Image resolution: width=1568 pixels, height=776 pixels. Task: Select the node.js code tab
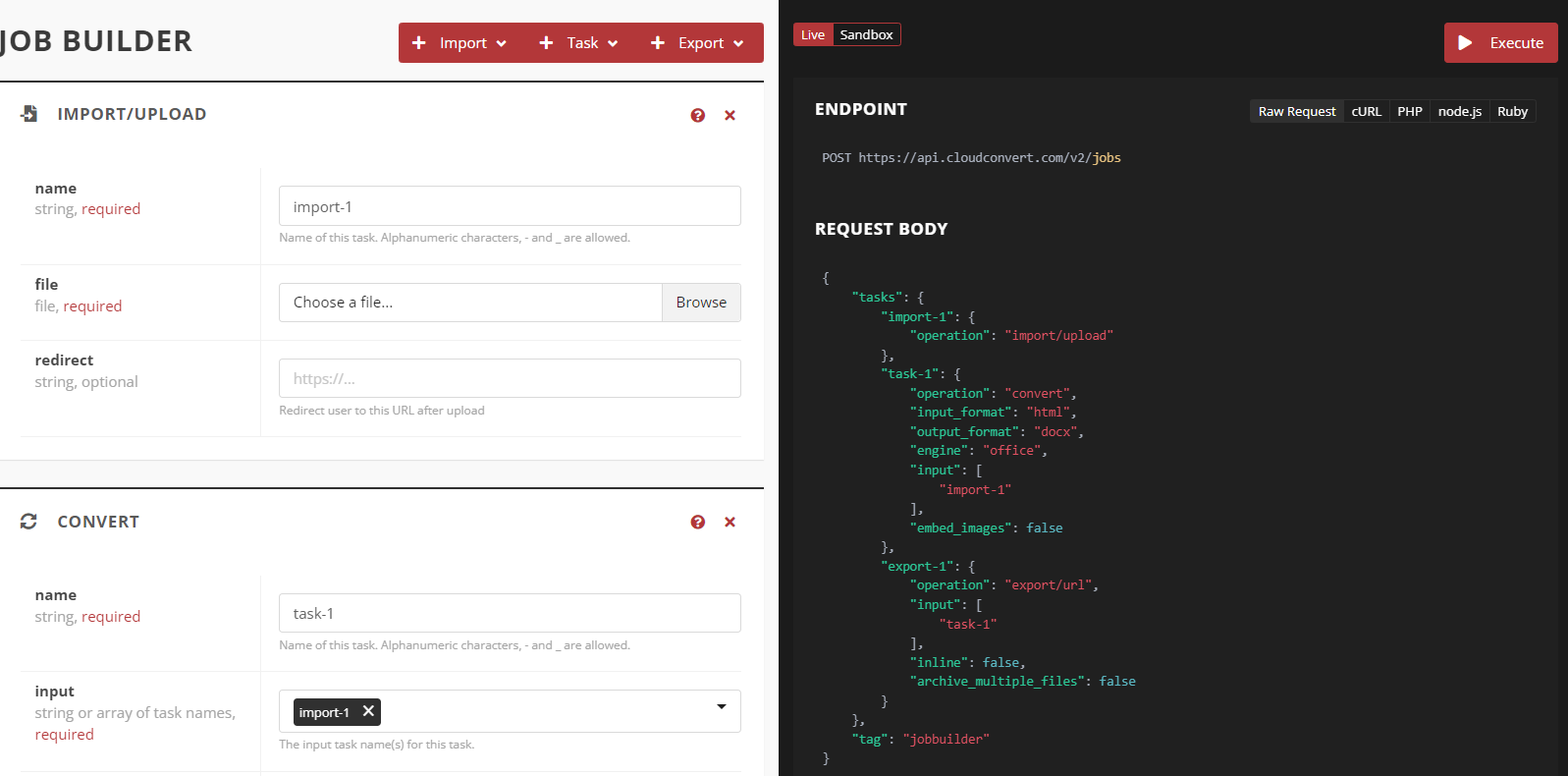[1459, 111]
